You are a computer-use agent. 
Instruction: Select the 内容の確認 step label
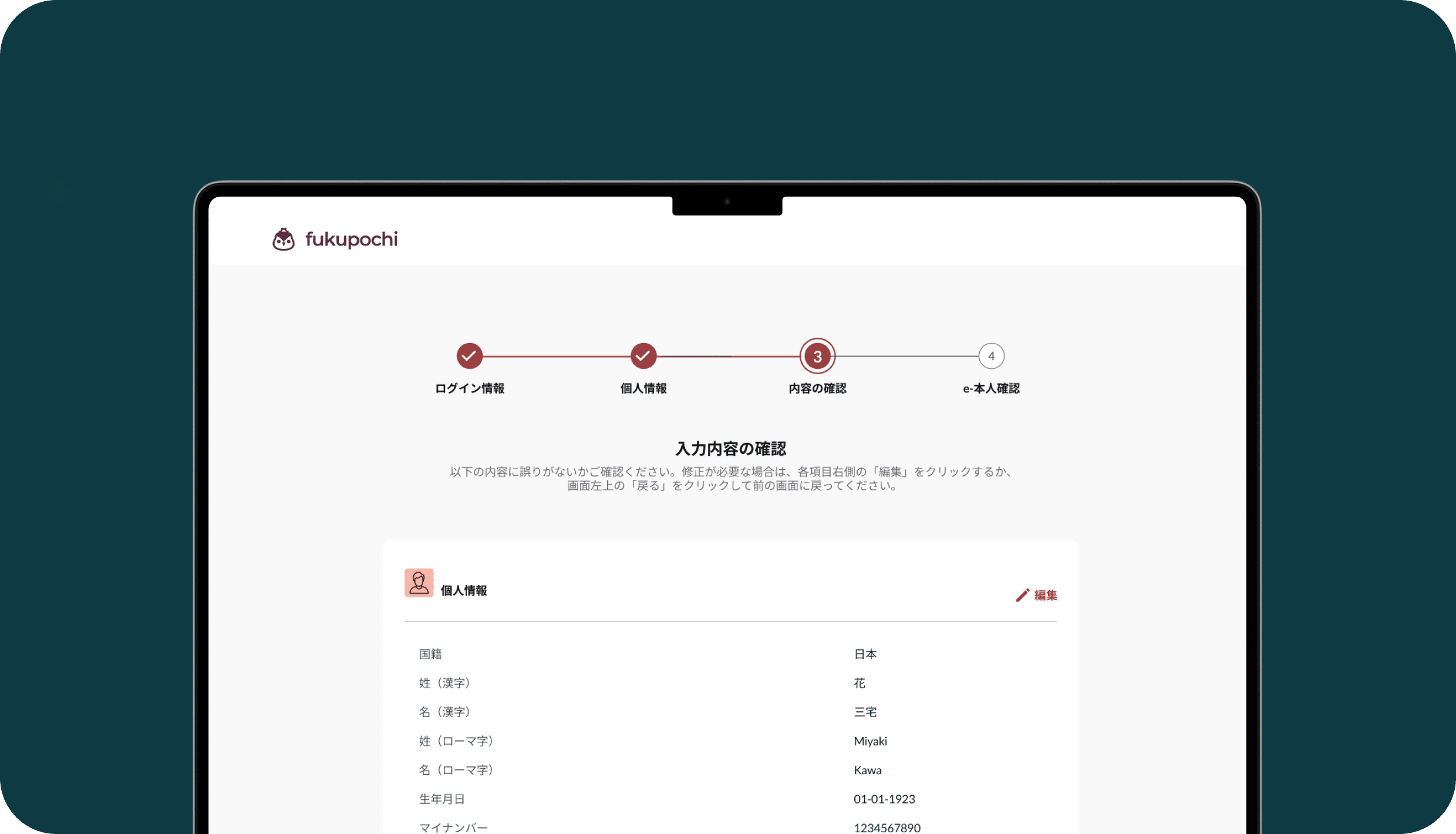[817, 388]
